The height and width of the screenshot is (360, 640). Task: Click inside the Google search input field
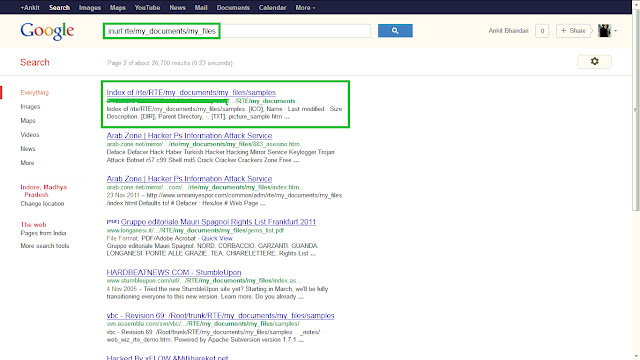click(237, 31)
